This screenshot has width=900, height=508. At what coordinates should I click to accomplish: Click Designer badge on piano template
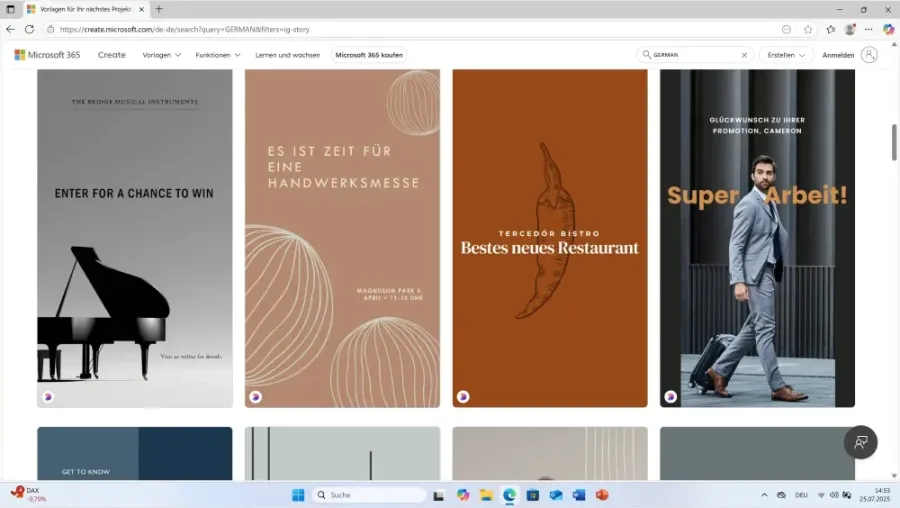coord(48,397)
